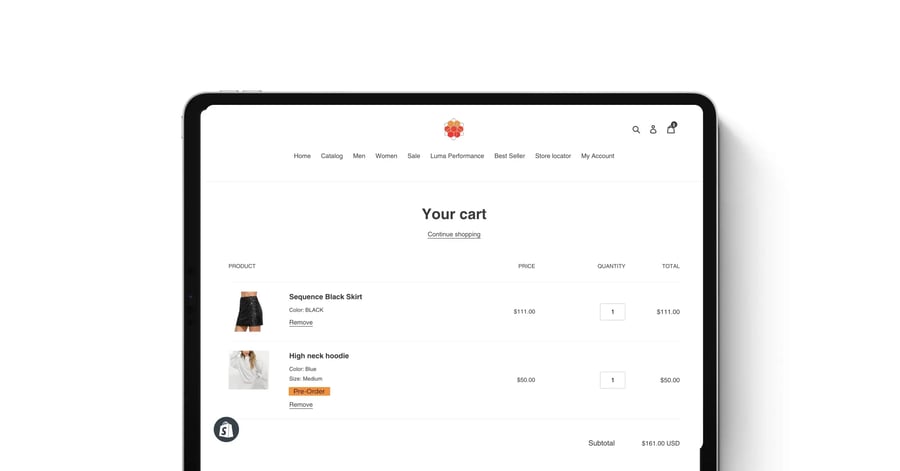The width and height of the screenshot is (900, 471).
Task: Open the High neck hoodie product title
Action: (319, 356)
